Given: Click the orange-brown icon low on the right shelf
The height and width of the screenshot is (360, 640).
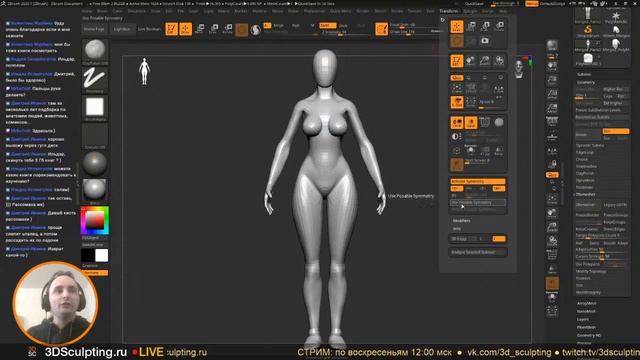Looking at the screenshot, I should 552,283.
